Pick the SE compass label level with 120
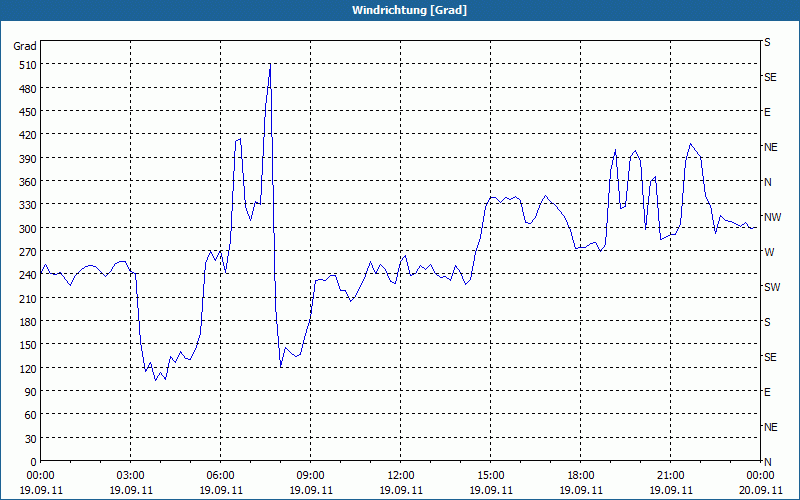Viewport: 800px width, 500px height. pos(770,357)
